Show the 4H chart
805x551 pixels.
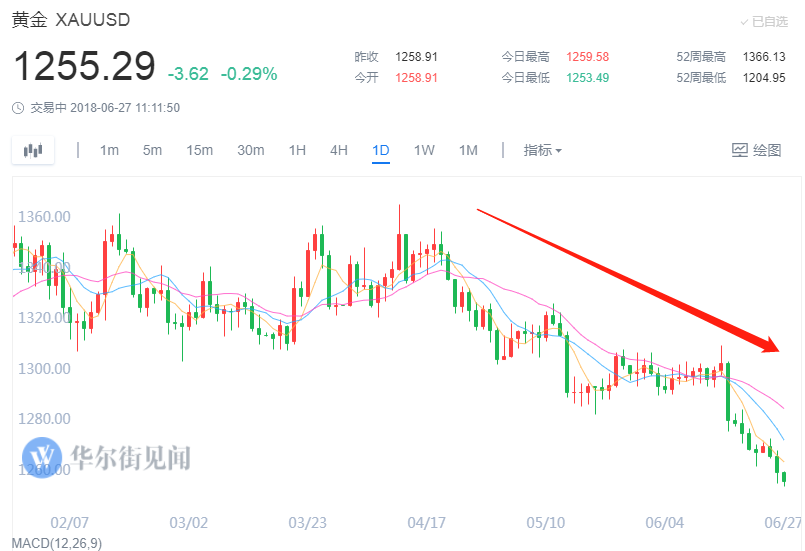click(339, 150)
